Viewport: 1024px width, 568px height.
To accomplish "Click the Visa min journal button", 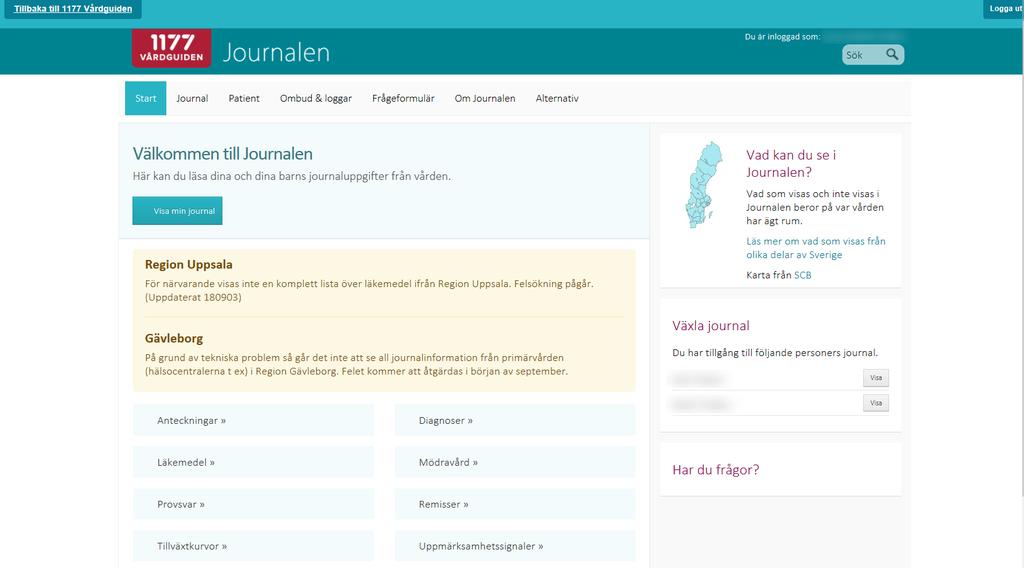I will 178,211.
